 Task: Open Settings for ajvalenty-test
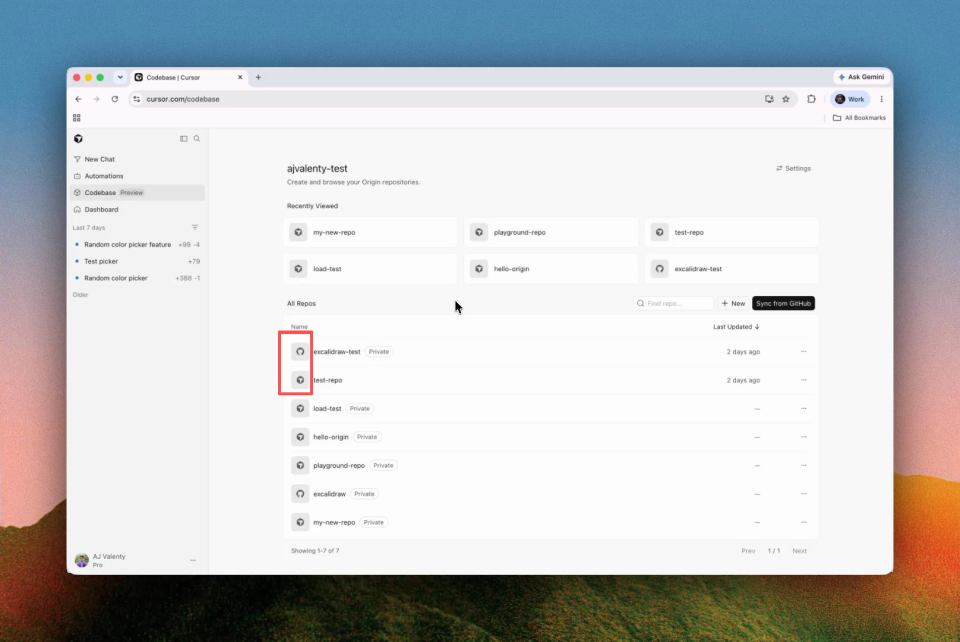(793, 168)
